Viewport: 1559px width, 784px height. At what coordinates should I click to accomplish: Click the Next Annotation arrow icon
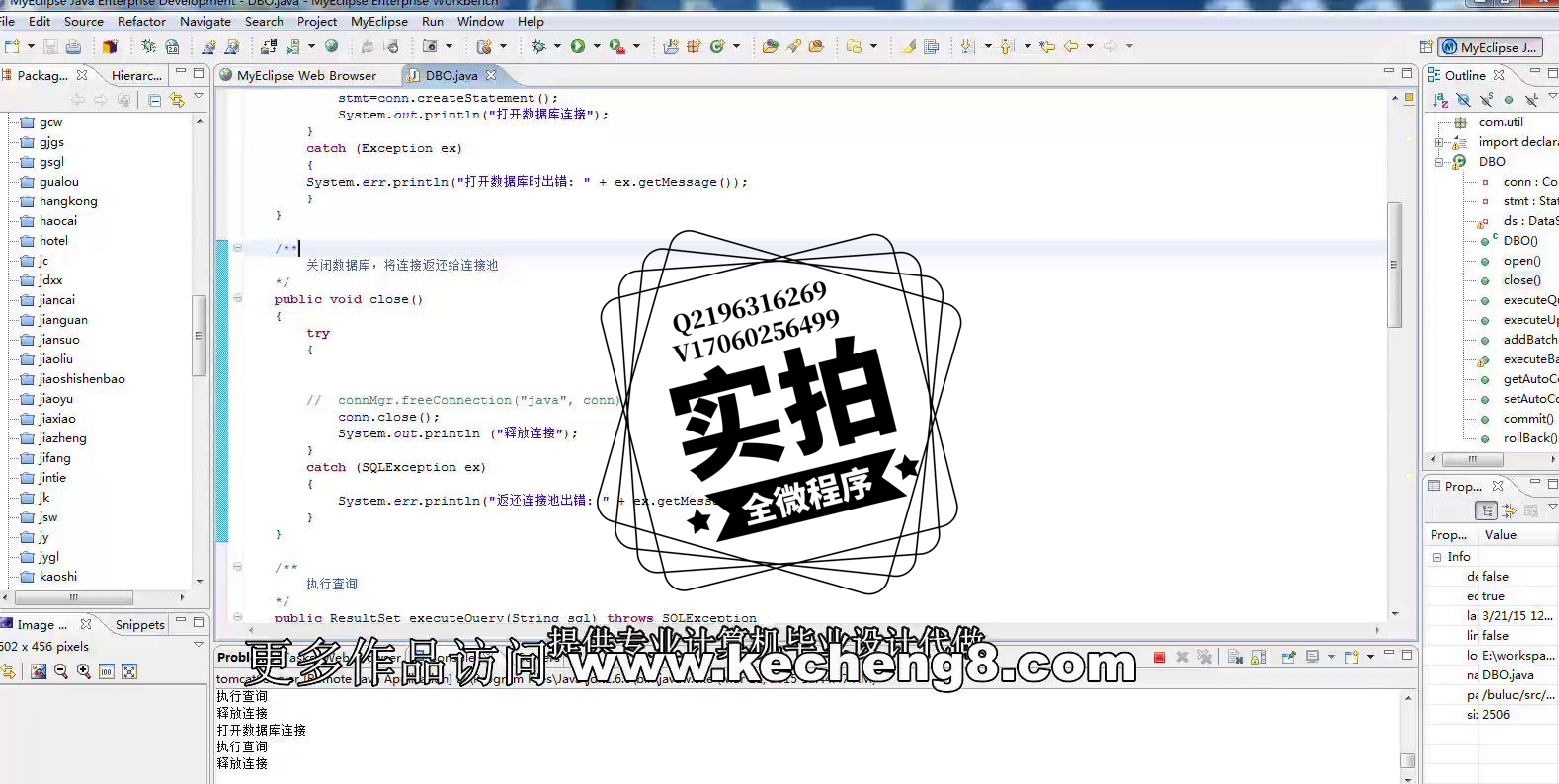pos(967,46)
